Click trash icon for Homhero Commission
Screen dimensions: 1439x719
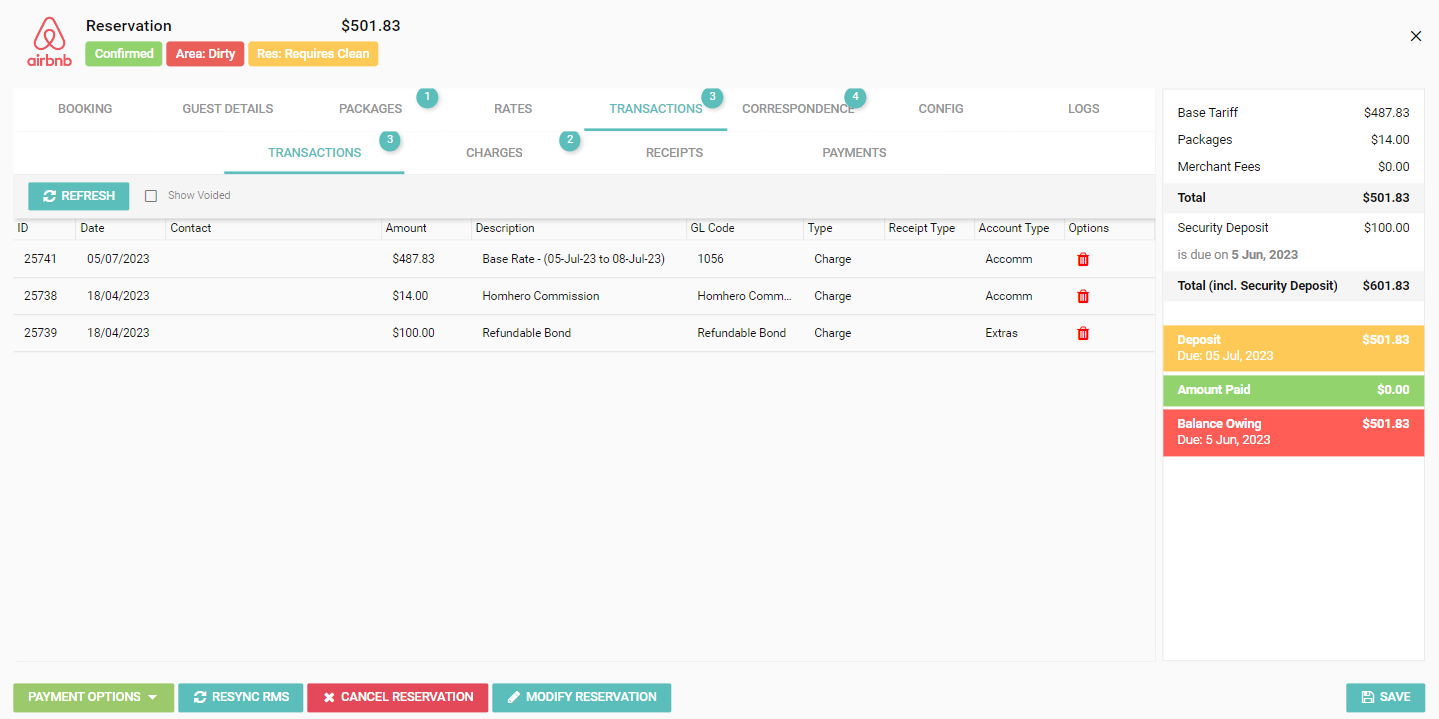(x=1082, y=297)
